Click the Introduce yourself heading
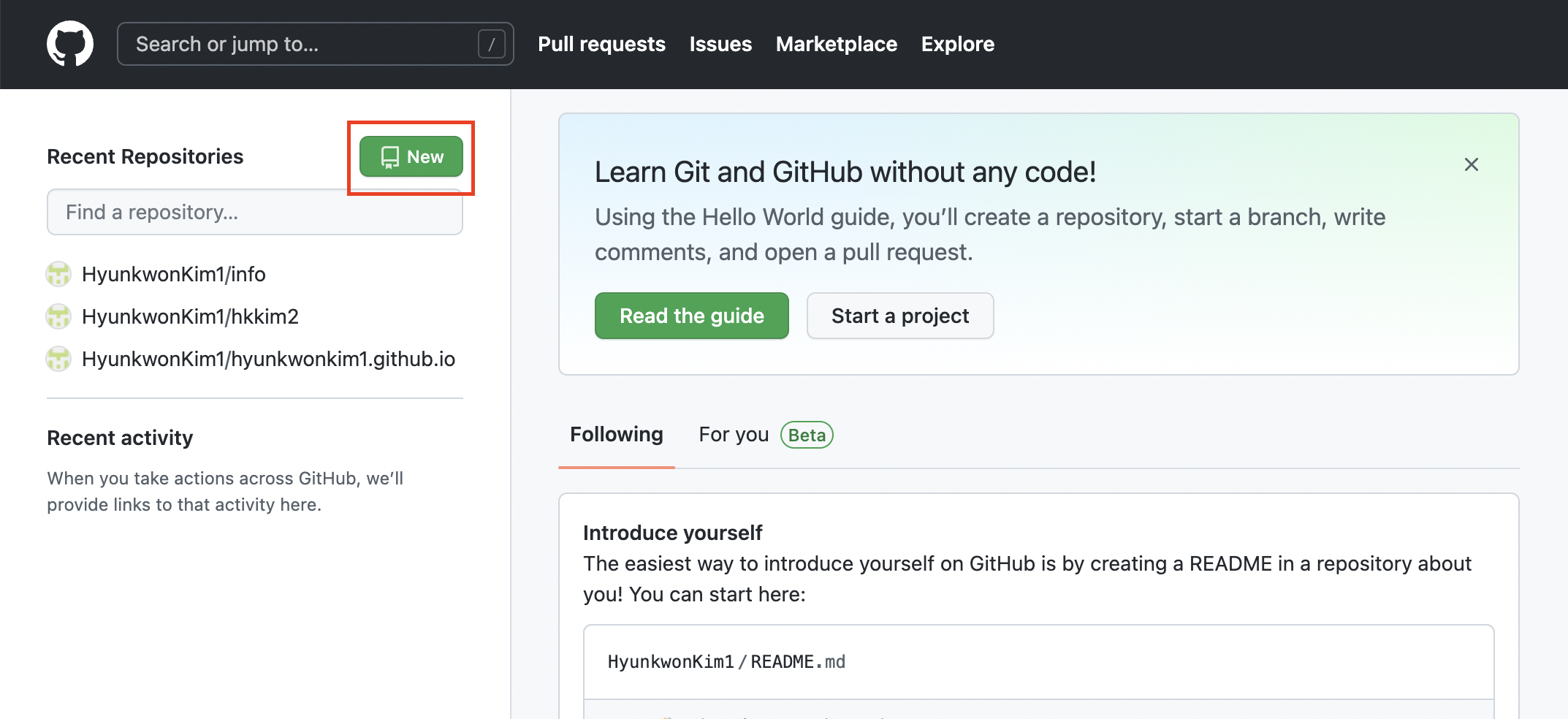 (673, 533)
